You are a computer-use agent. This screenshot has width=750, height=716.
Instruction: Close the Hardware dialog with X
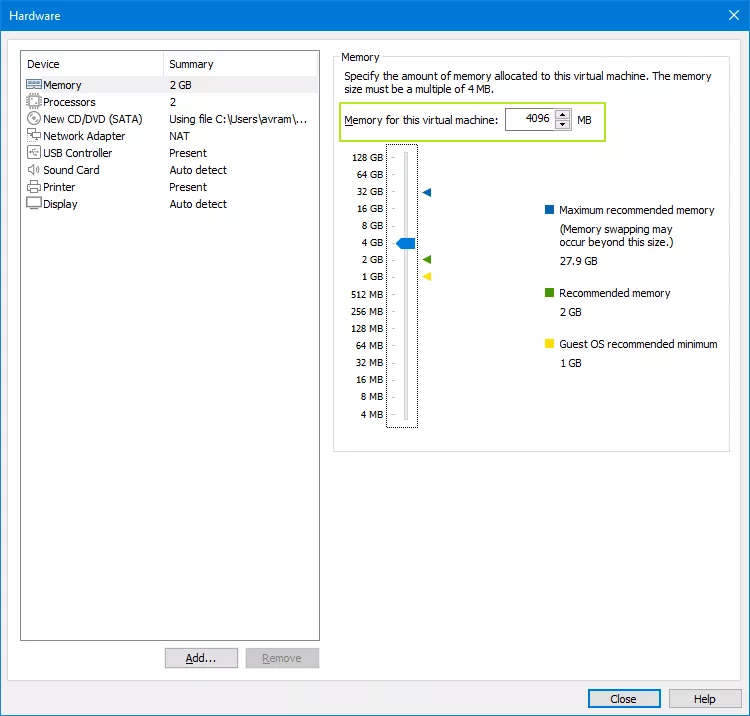click(x=734, y=15)
